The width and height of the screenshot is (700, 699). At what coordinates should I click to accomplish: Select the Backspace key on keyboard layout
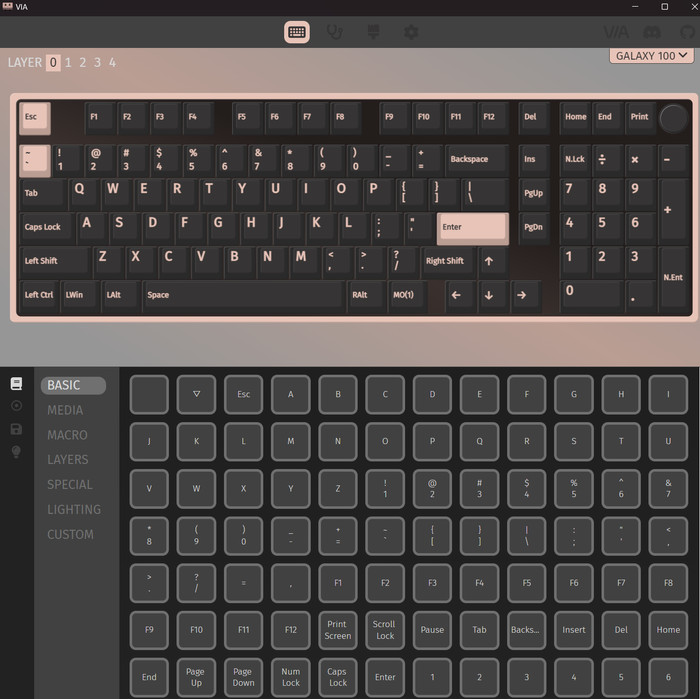tap(477, 159)
